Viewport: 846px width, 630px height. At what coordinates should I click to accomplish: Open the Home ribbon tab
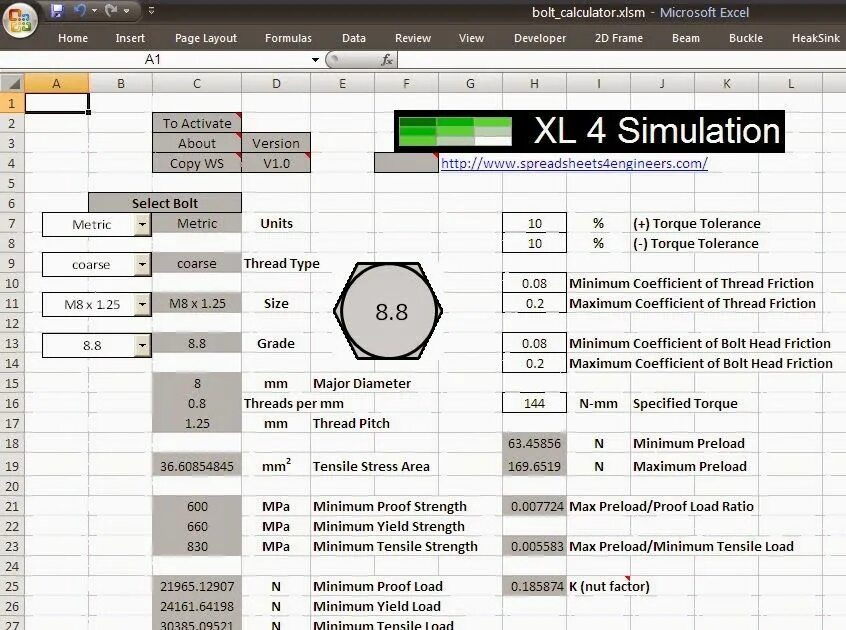coord(73,38)
